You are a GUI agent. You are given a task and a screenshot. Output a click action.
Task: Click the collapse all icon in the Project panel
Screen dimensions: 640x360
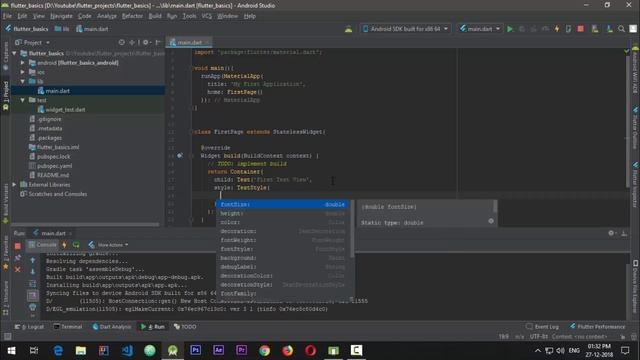pos(132,42)
